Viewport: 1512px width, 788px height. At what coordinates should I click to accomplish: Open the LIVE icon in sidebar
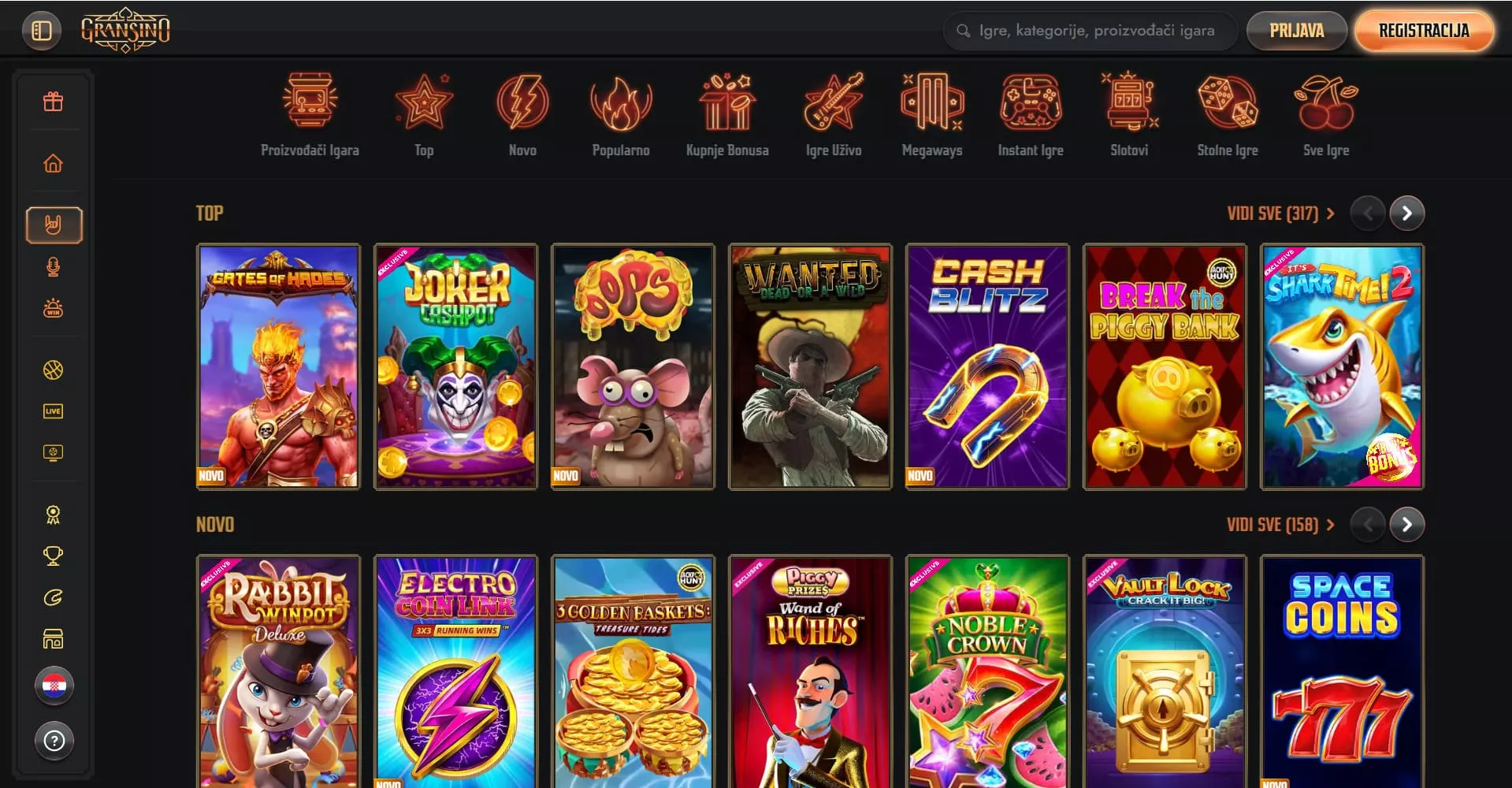[x=53, y=411]
